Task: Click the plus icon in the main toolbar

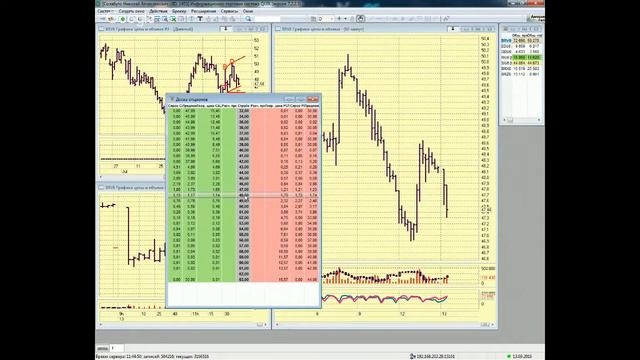Action: (x=339, y=19)
